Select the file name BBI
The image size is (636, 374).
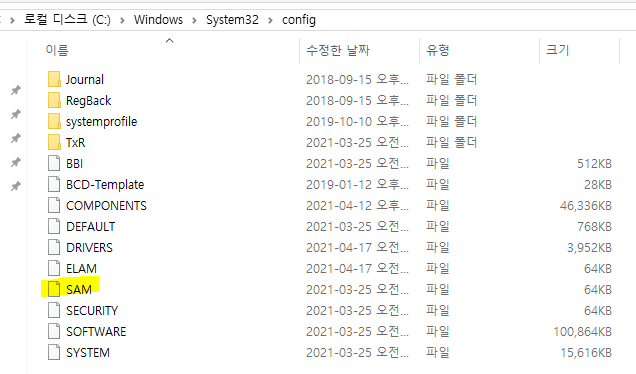pyautogui.click(x=75, y=163)
